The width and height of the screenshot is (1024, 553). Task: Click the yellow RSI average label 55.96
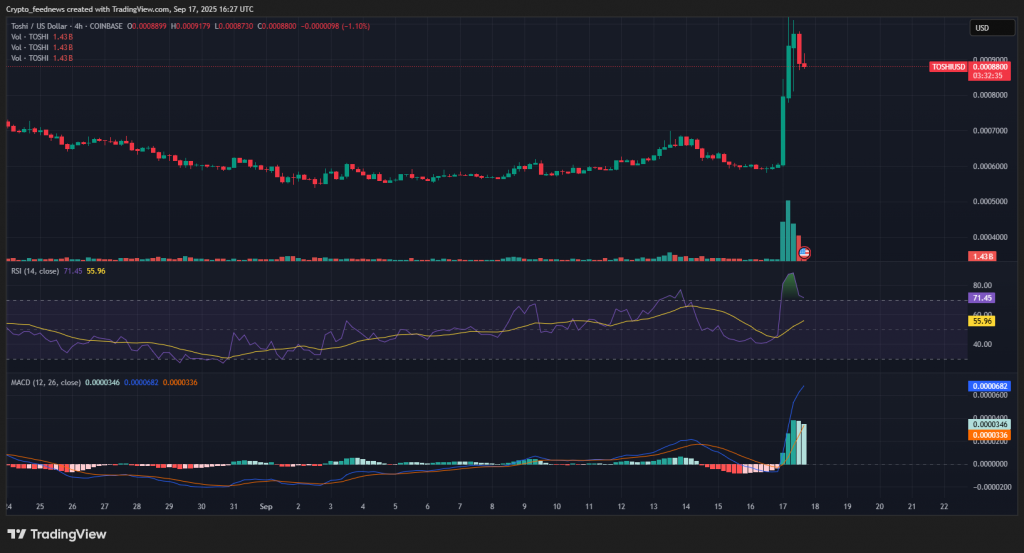point(981,320)
